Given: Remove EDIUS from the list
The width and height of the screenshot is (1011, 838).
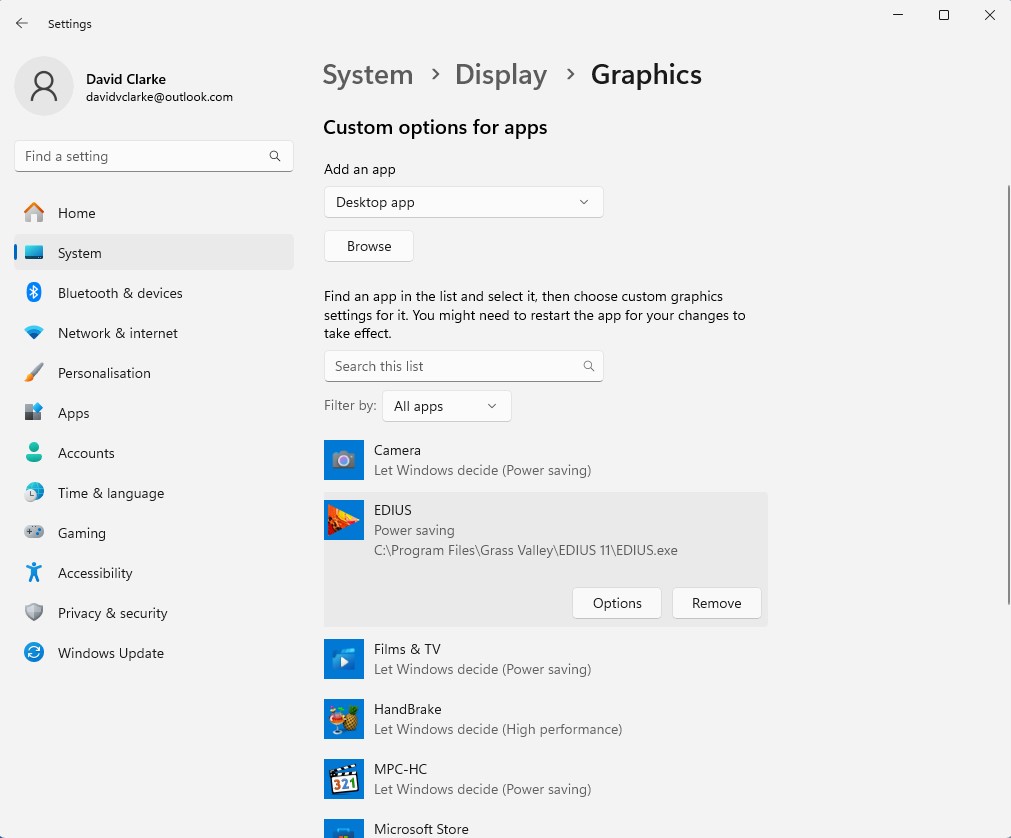Looking at the screenshot, I should pyautogui.click(x=716, y=603).
